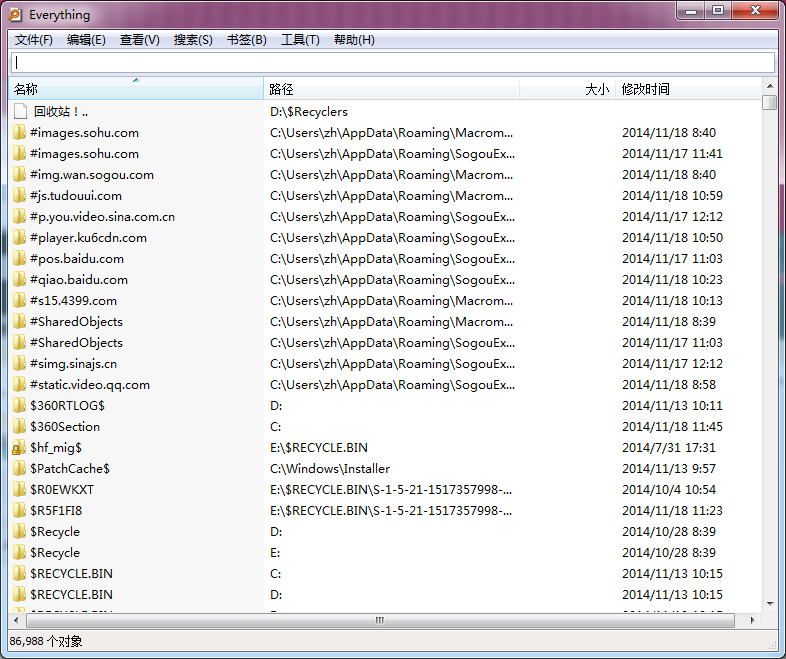Open the 查看(V) menu

pos(139,40)
